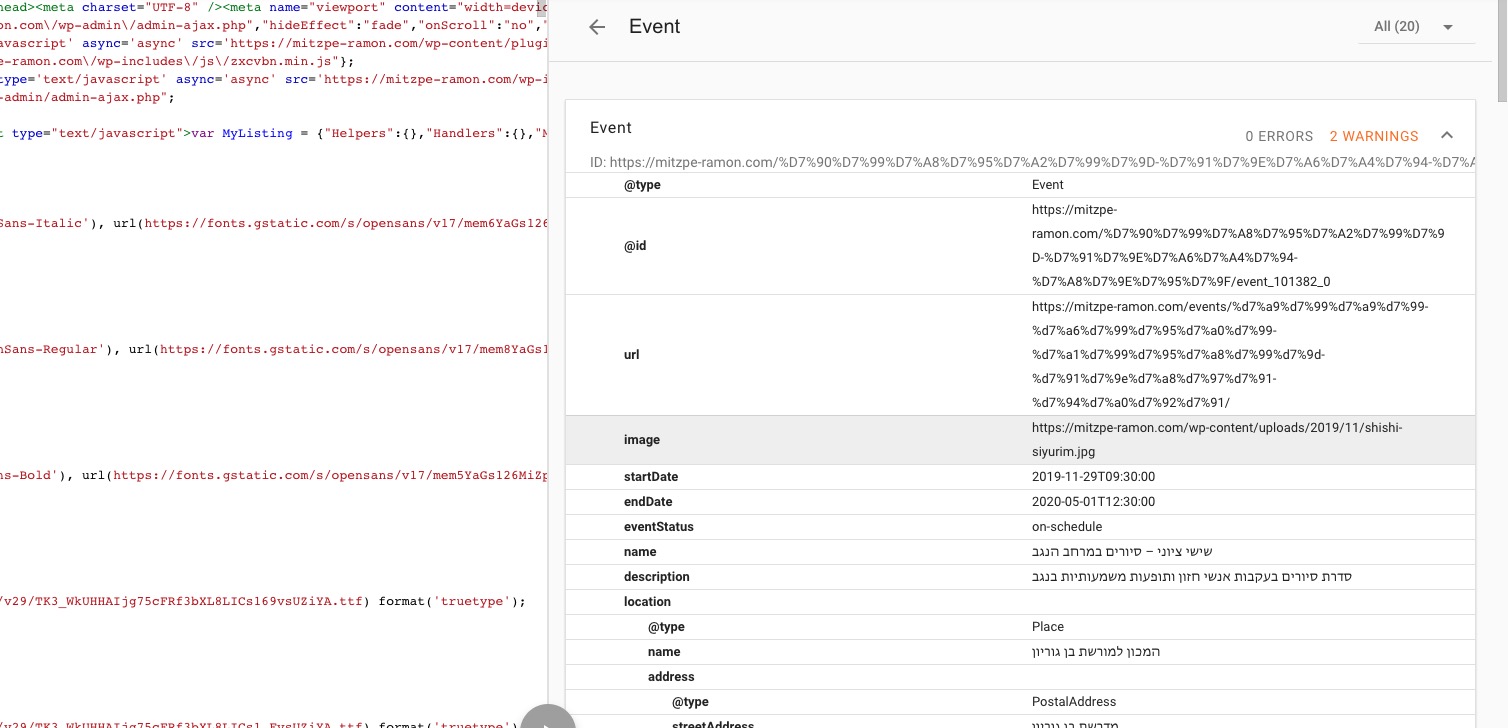Viewport: 1508px width, 728px height.
Task: Click the description property row
Action: click(1019, 577)
